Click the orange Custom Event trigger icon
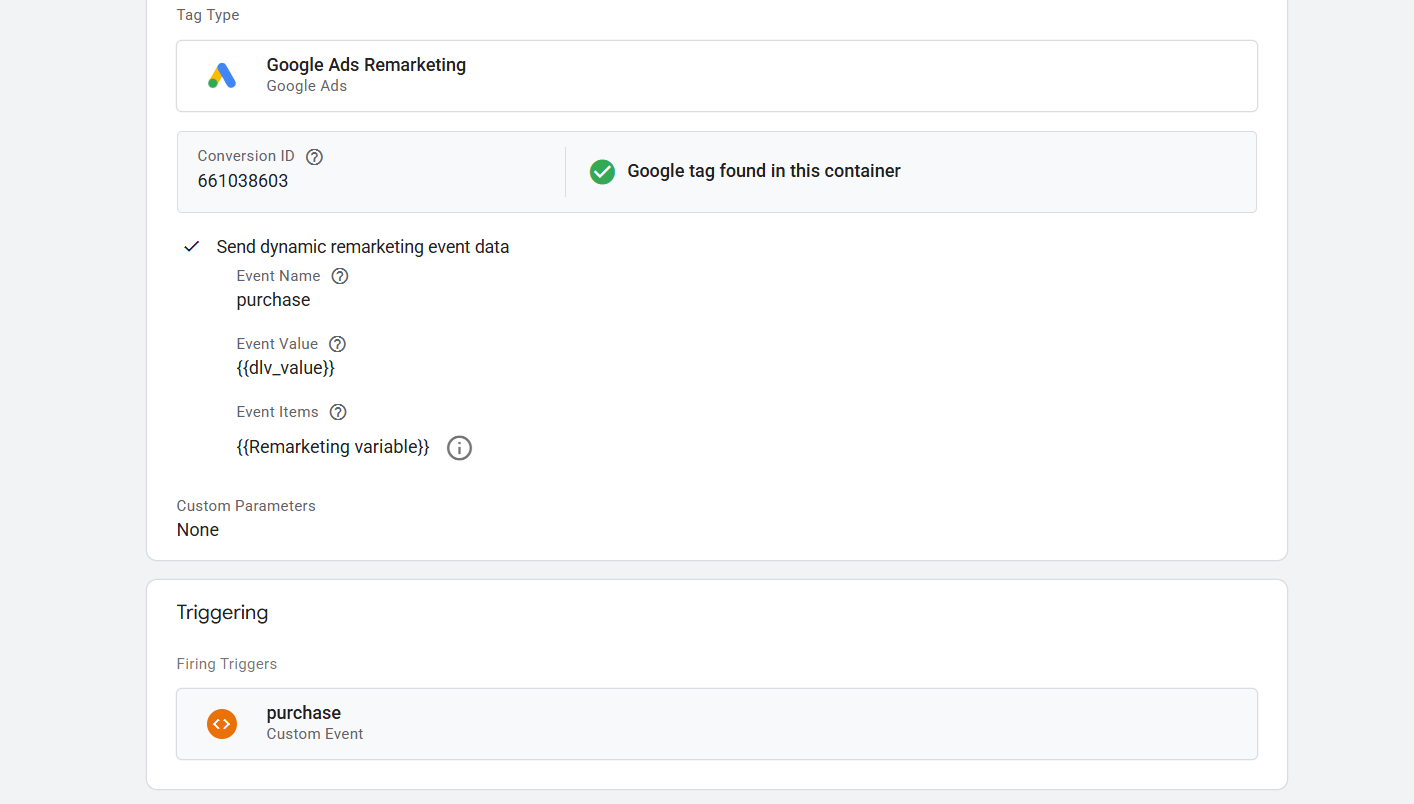This screenshot has height=804, width=1414. tap(222, 724)
